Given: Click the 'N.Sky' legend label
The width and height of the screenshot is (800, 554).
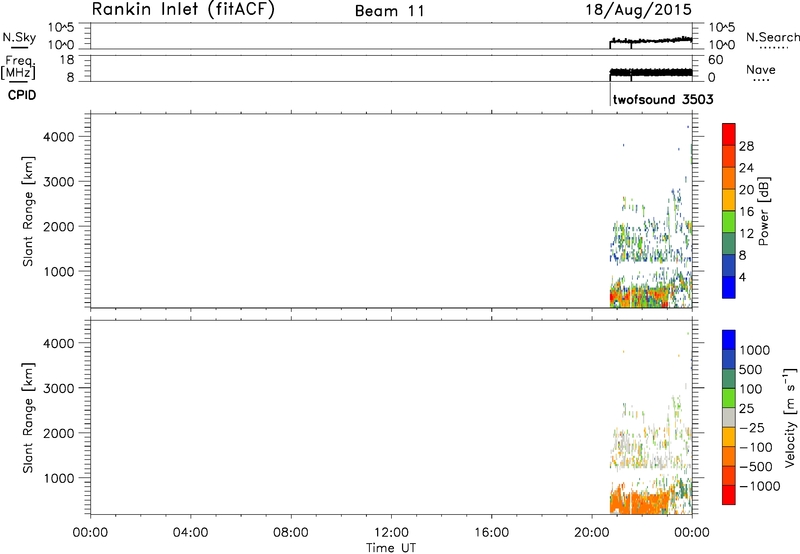Looking at the screenshot, I should click(19, 37).
